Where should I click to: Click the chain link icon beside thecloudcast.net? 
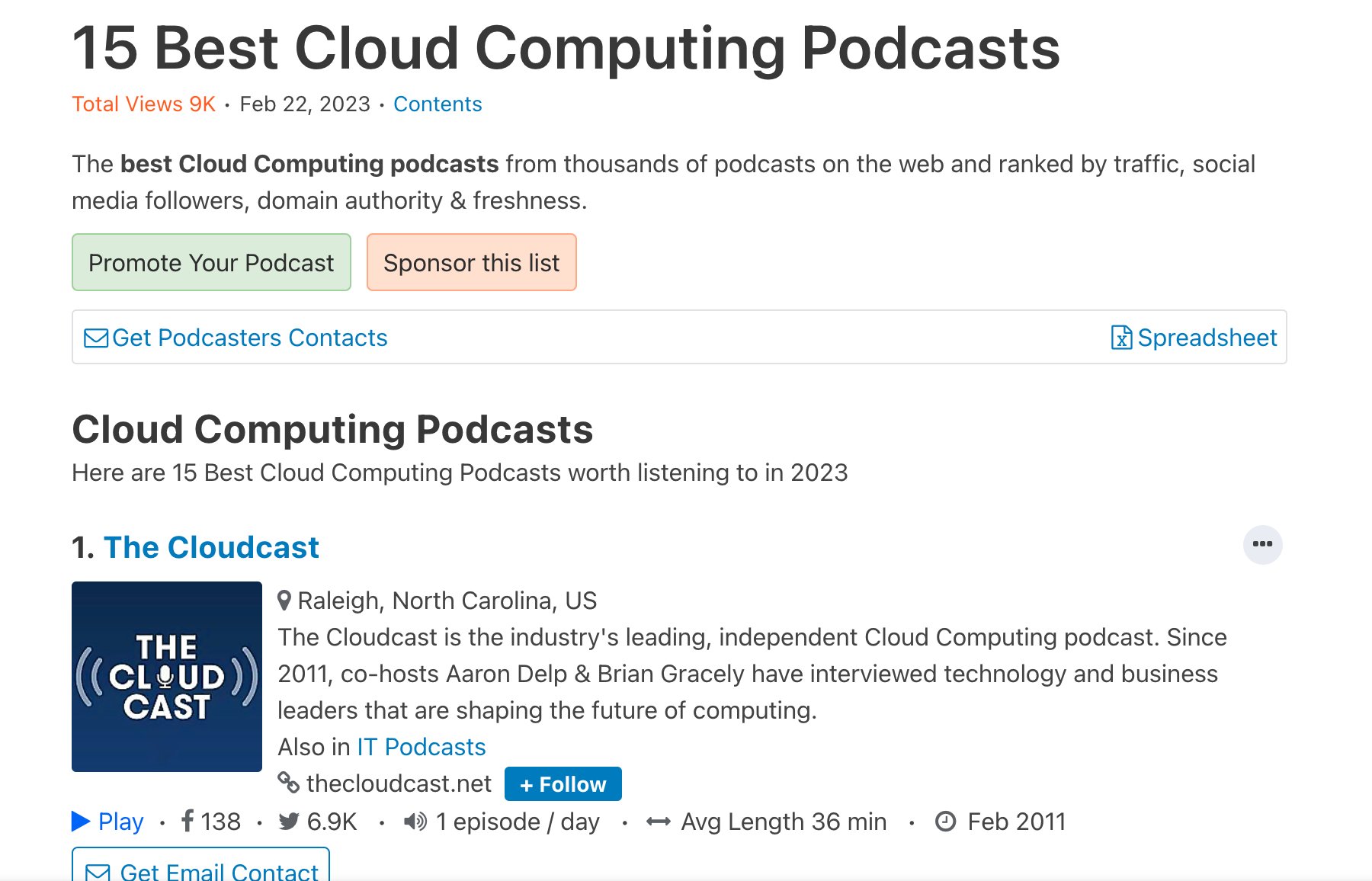[288, 782]
